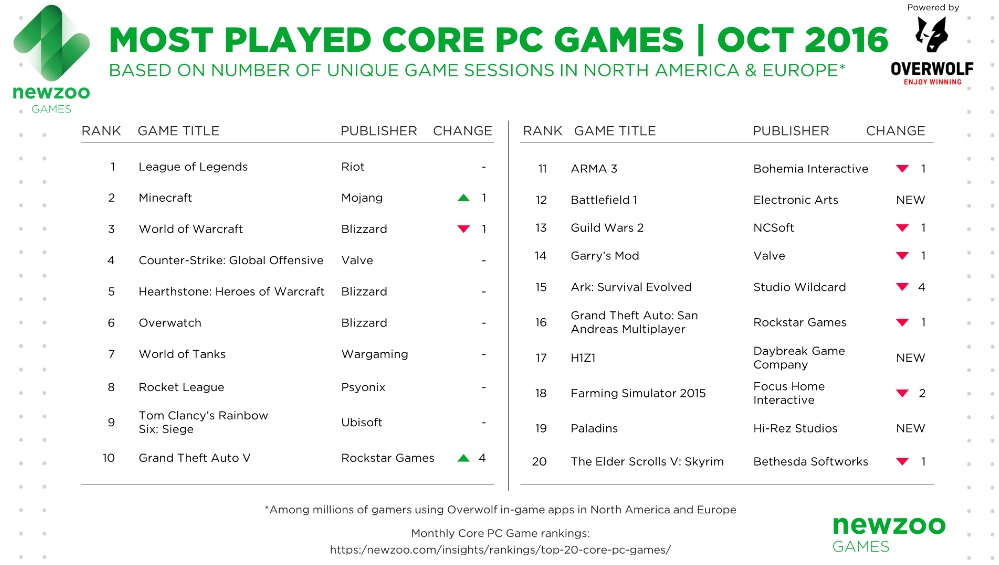The width and height of the screenshot is (999, 565).
Task: Click the Paladins game title
Action: point(594,428)
